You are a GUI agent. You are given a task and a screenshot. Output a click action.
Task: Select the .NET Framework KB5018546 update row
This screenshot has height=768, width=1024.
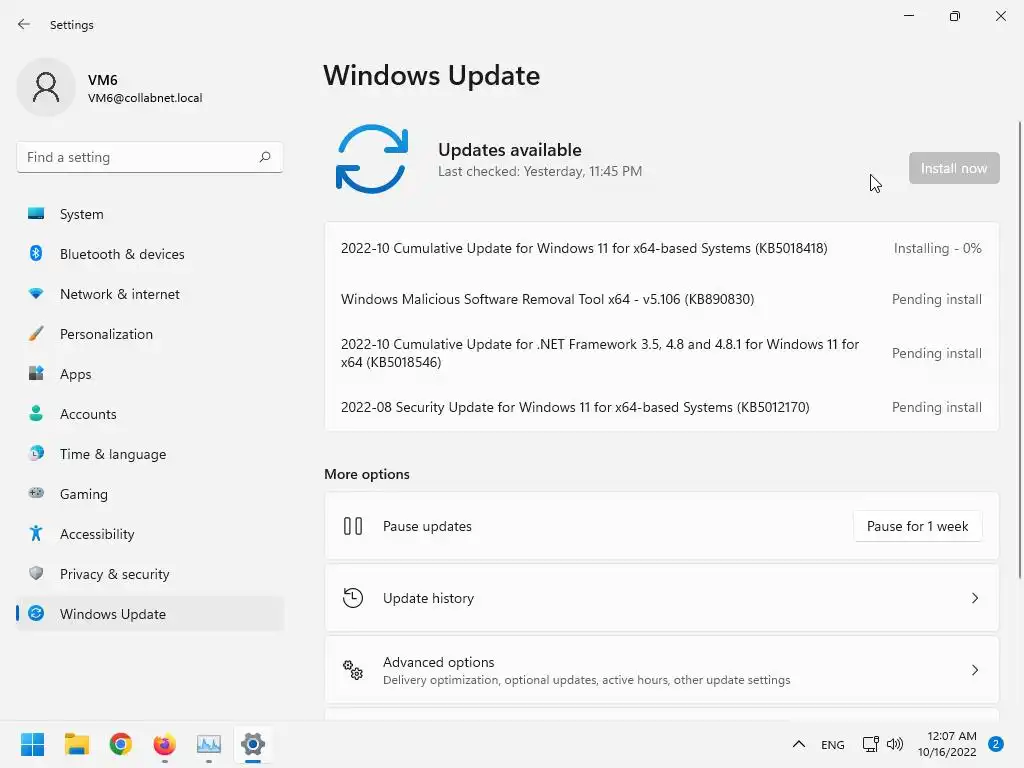tap(662, 353)
